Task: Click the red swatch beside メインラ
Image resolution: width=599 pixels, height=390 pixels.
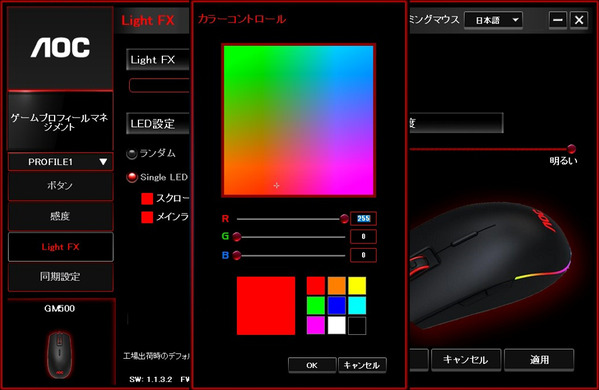Action: point(147,217)
